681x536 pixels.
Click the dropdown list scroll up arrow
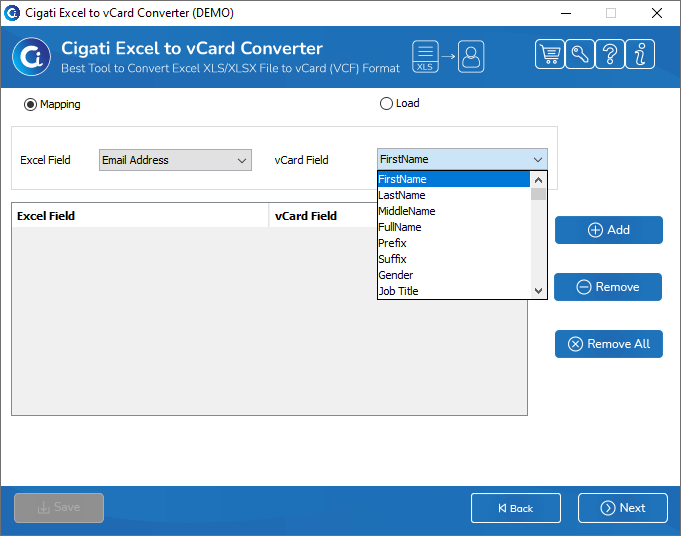(539, 180)
